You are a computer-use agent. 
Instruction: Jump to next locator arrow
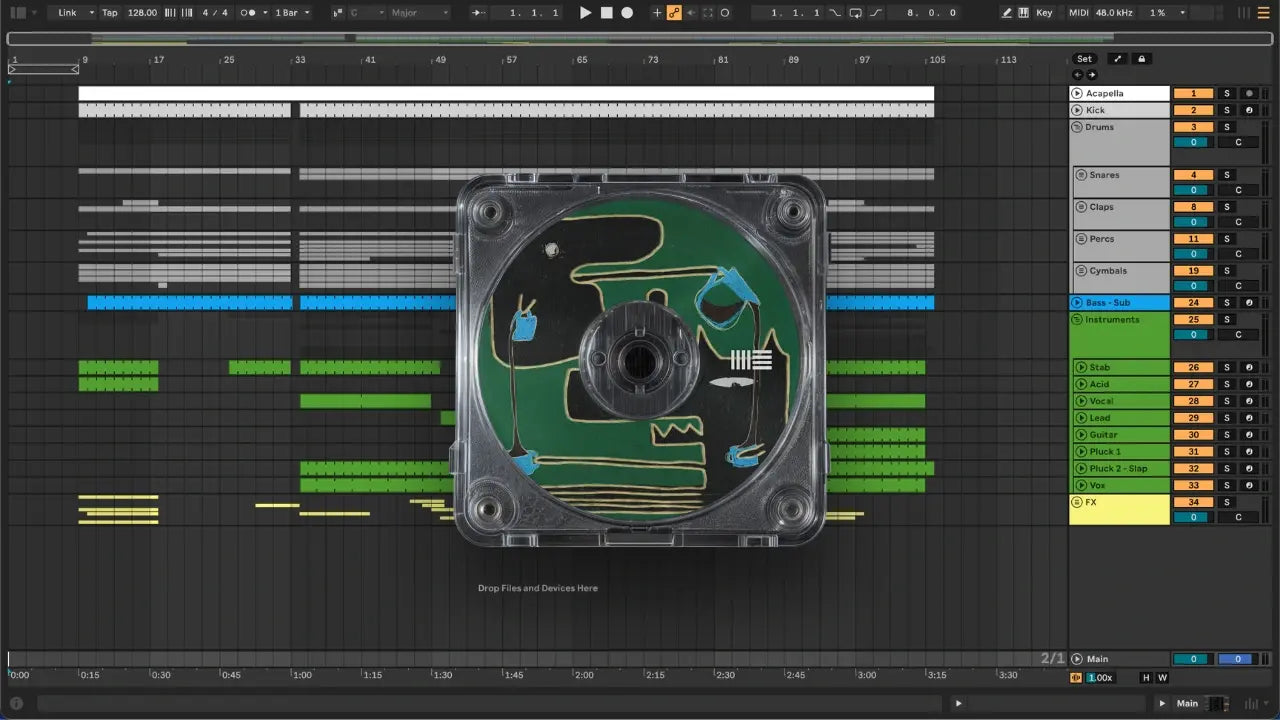pyautogui.click(x=1091, y=74)
